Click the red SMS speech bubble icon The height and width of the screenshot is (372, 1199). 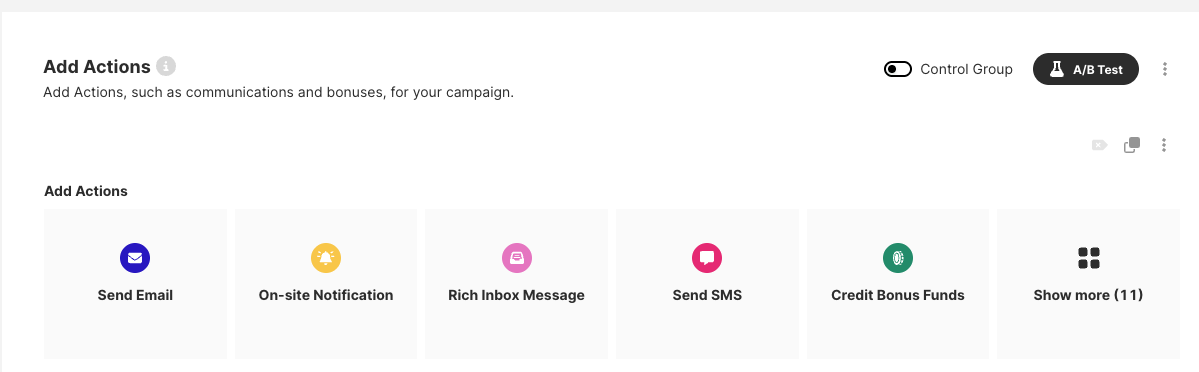click(x=707, y=258)
